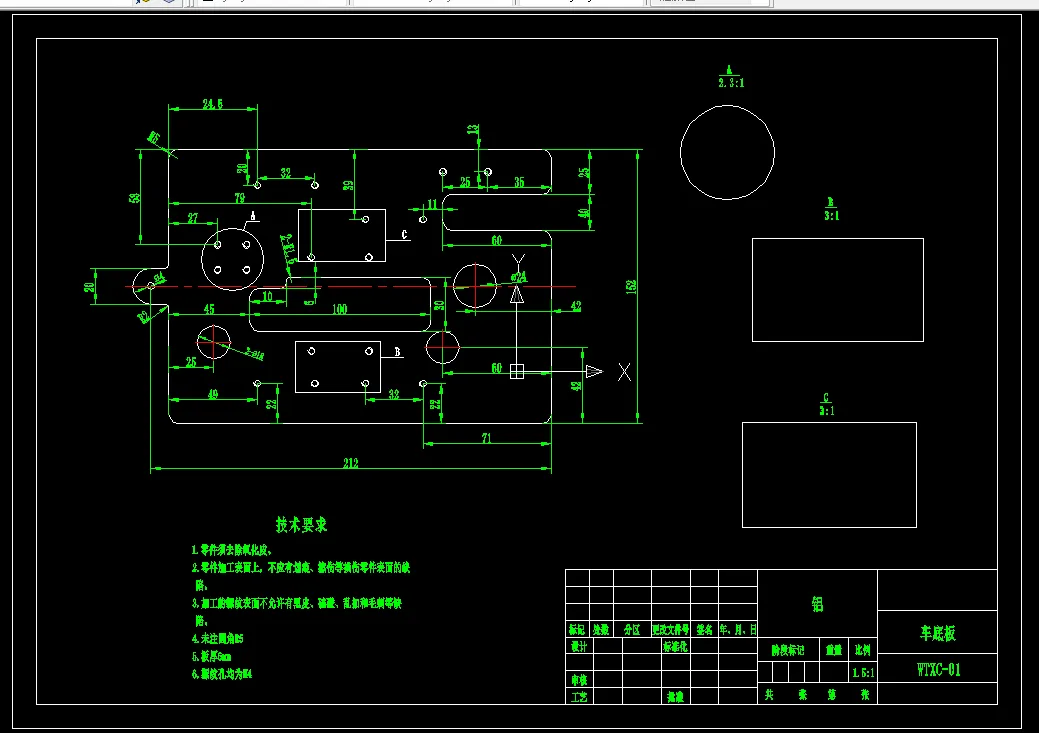Click the 审核 cell in title block
Viewport: 1039px width, 733px height.
pos(578,680)
